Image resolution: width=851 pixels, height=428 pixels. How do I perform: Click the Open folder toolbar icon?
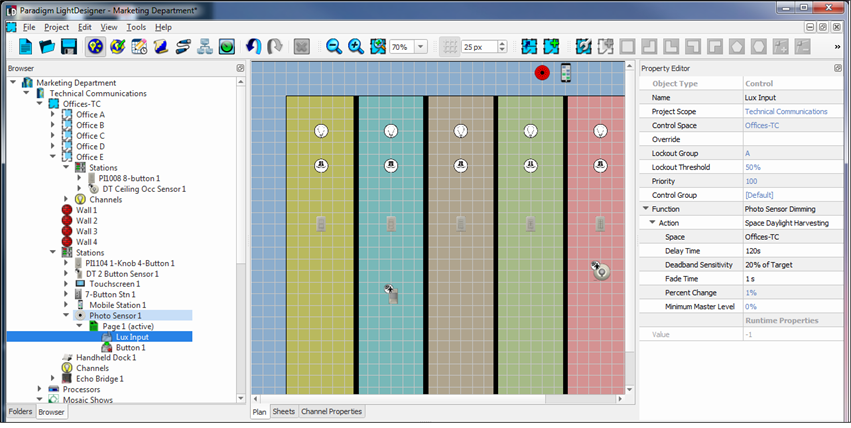47,47
